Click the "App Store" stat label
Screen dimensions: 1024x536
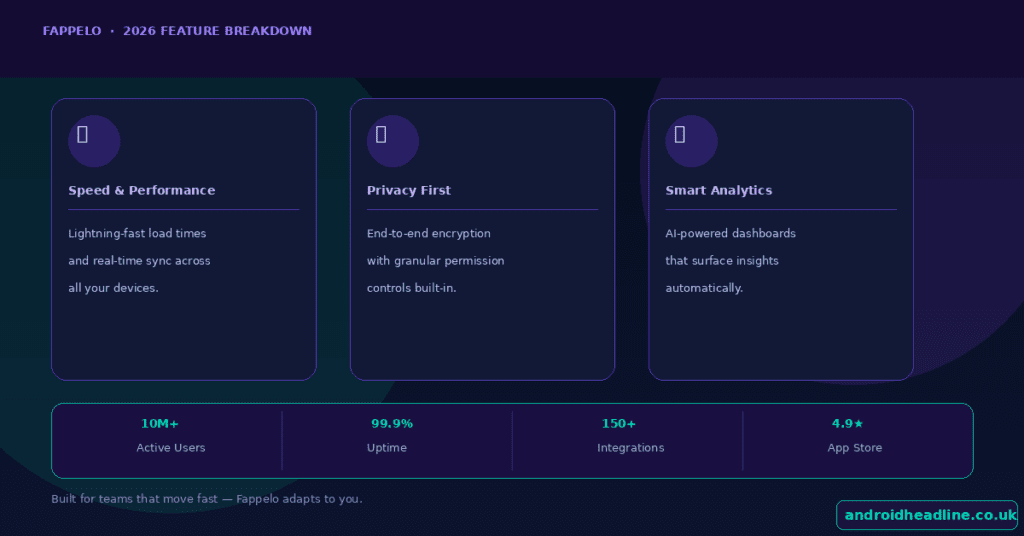(855, 448)
